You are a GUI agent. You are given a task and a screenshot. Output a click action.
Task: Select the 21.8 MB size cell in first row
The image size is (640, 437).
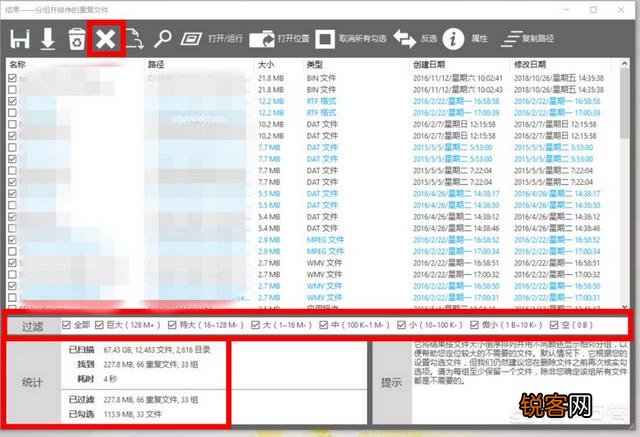tap(271, 78)
